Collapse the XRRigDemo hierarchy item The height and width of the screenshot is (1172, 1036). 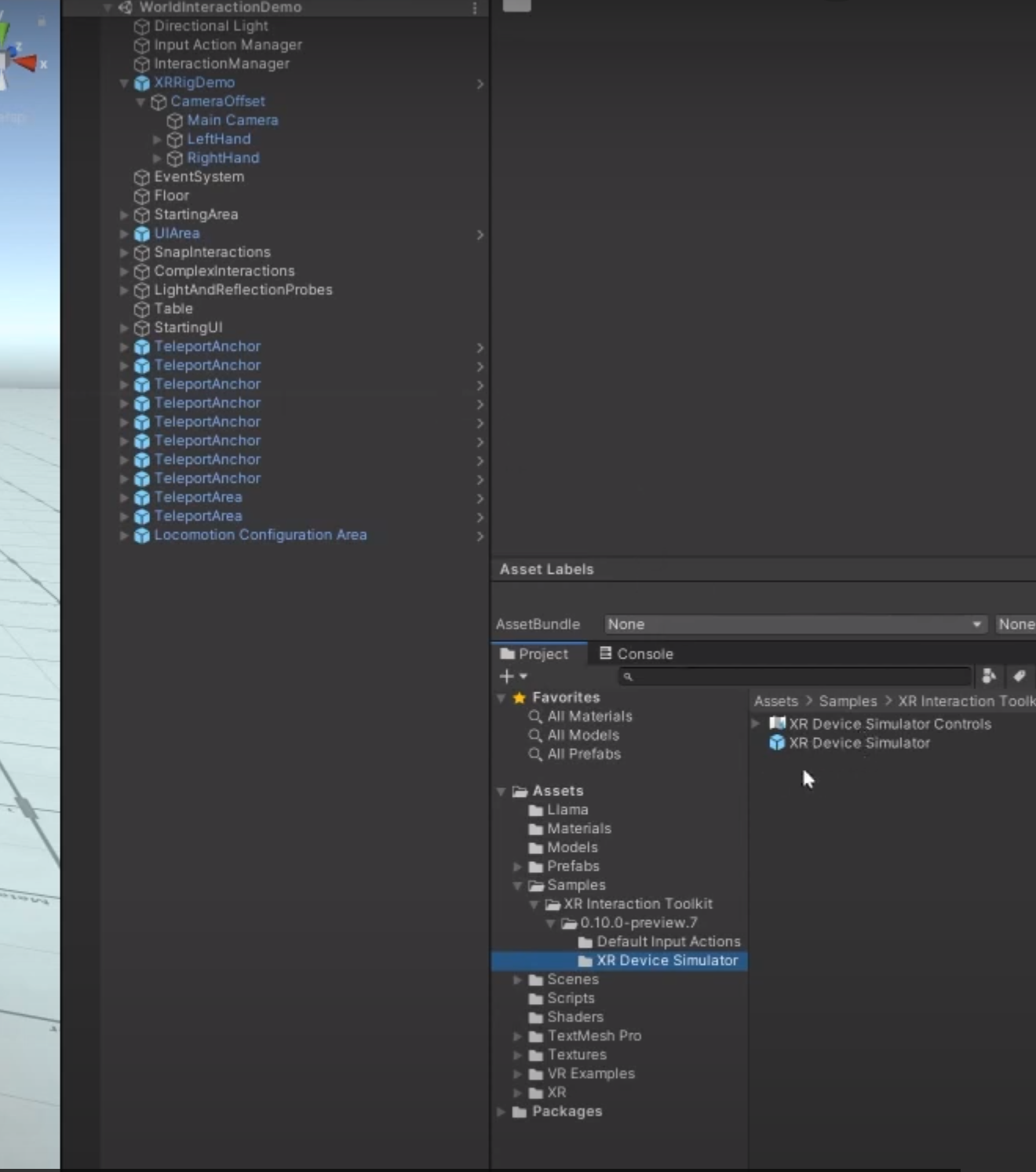point(124,83)
